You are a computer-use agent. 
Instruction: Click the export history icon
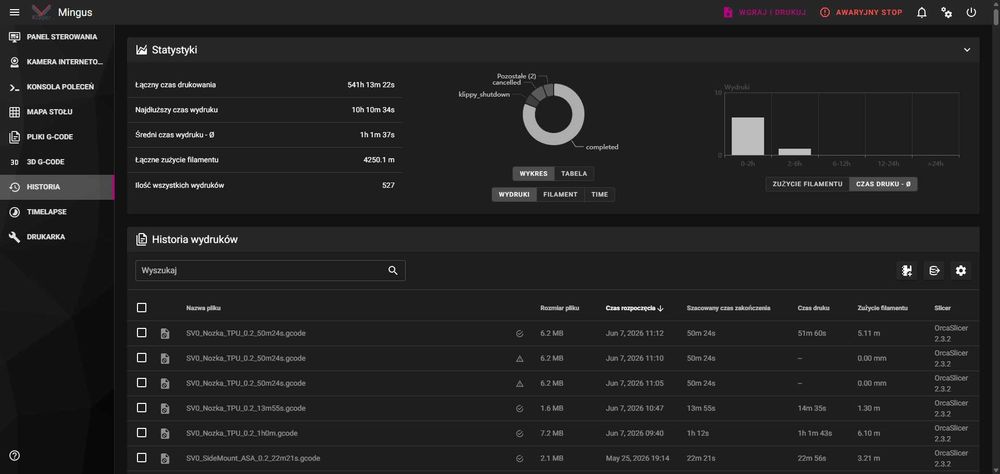(934, 270)
